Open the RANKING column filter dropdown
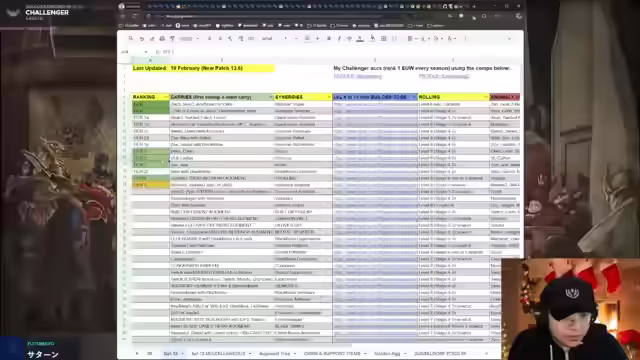The height and width of the screenshot is (360, 640). tap(166, 97)
